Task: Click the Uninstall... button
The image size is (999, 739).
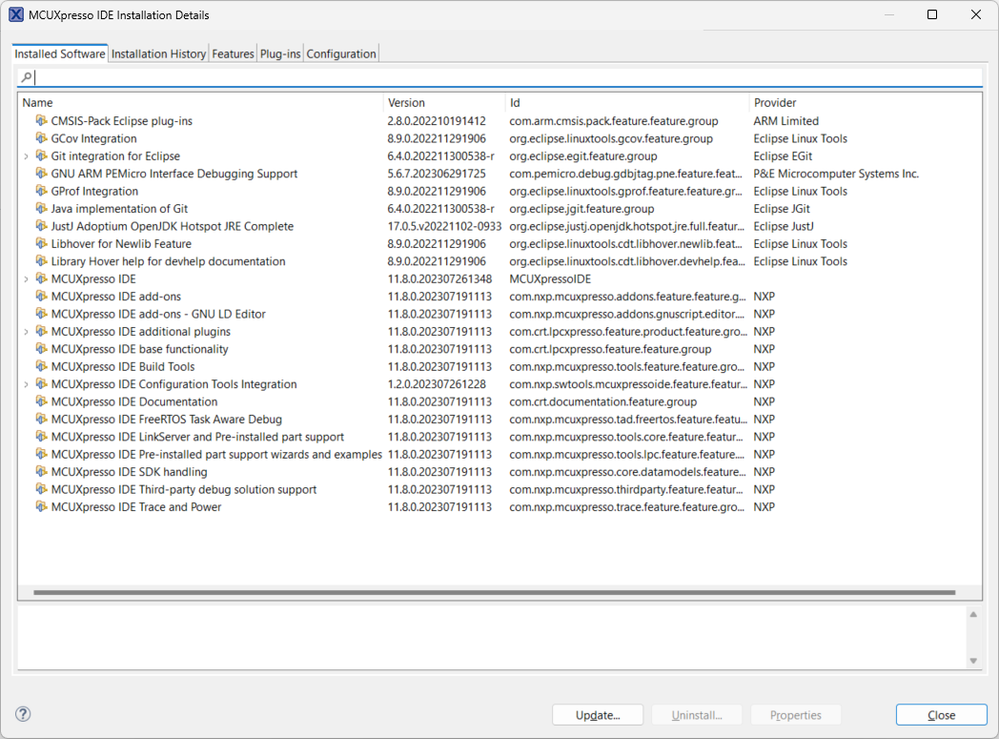Action: click(696, 715)
